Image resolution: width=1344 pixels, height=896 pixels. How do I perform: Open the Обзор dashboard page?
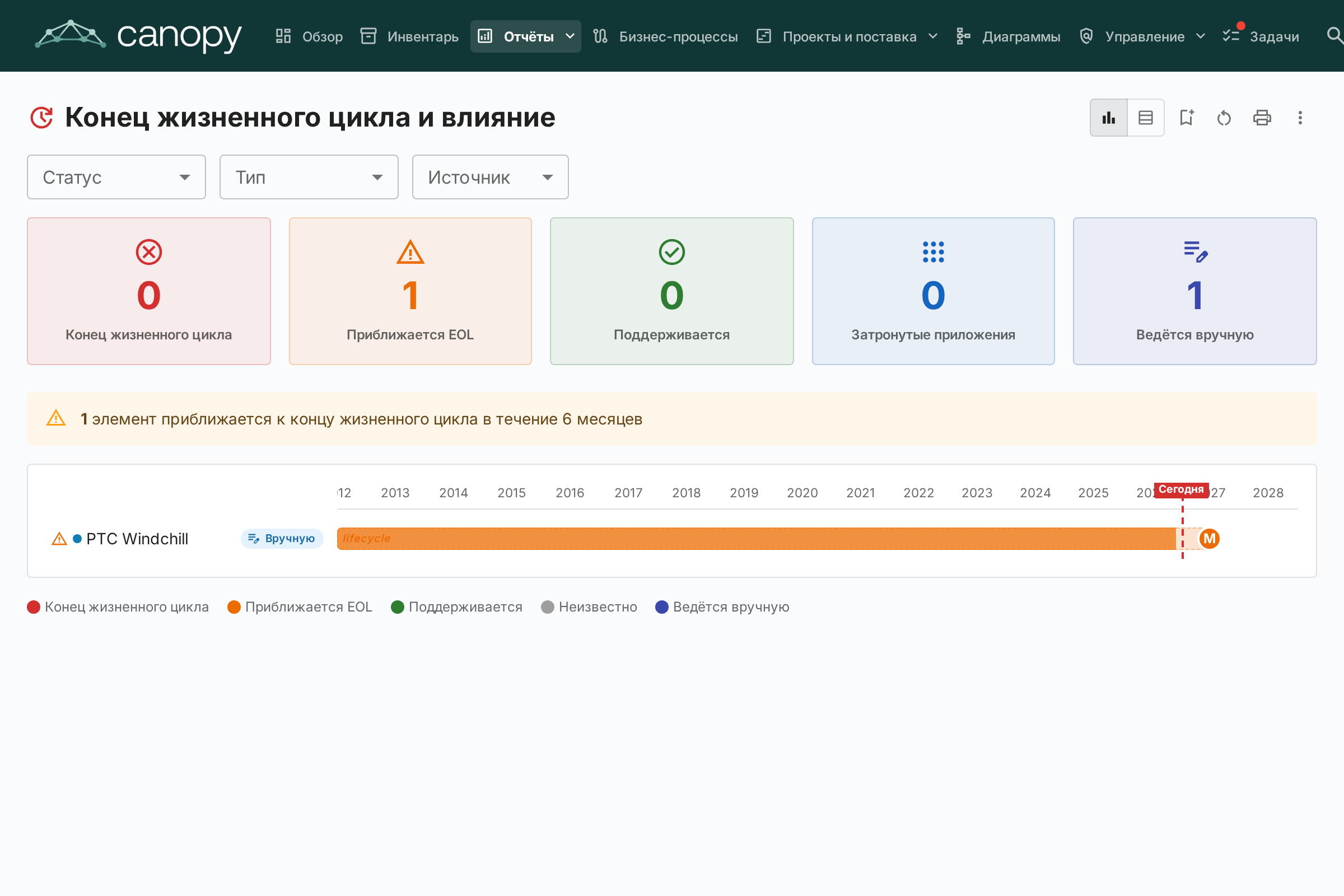pyautogui.click(x=309, y=36)
